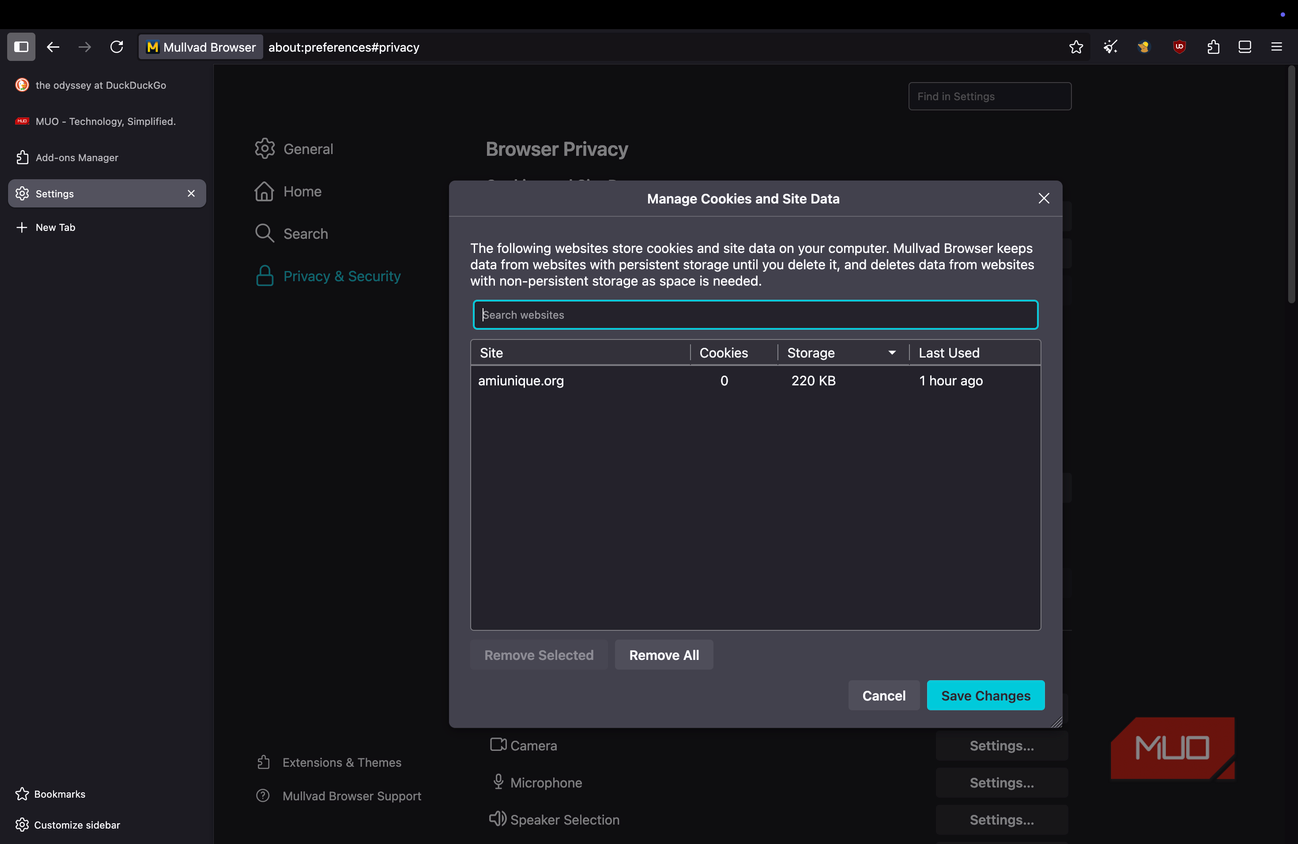Toggle the sidebar icon in the toolbar

coord(21,47)
